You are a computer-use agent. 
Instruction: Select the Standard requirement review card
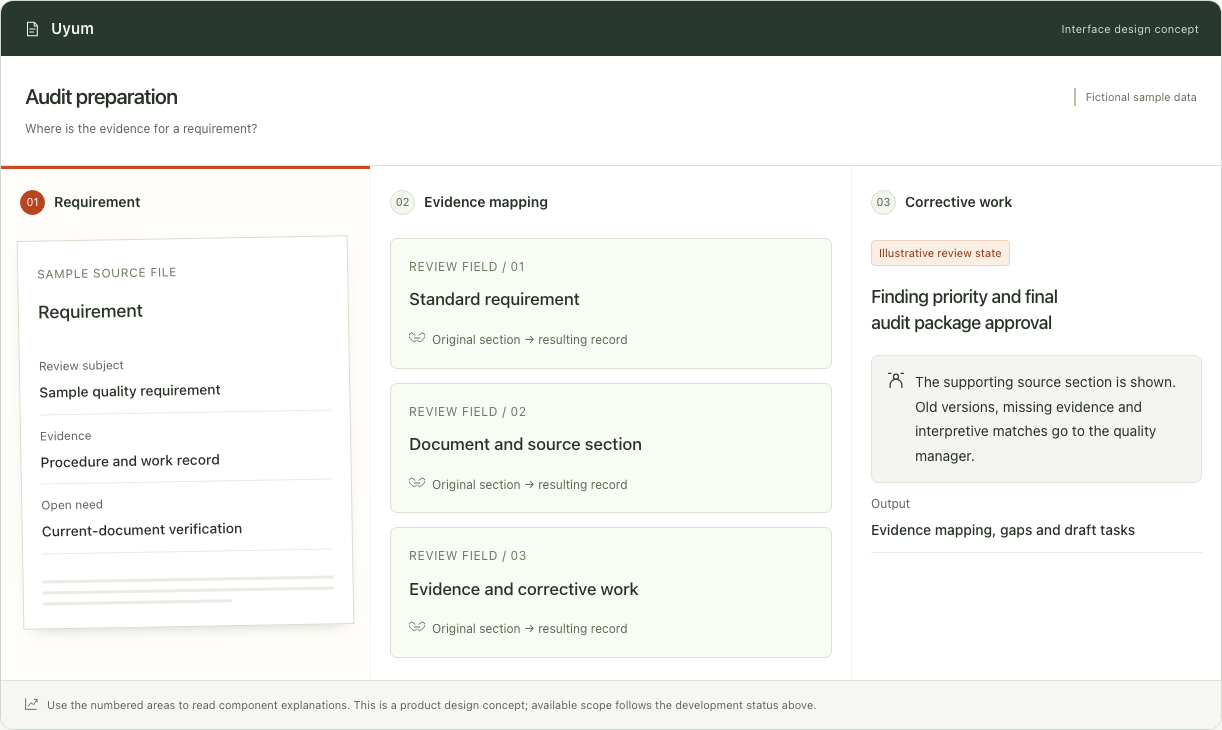point(611,303)
